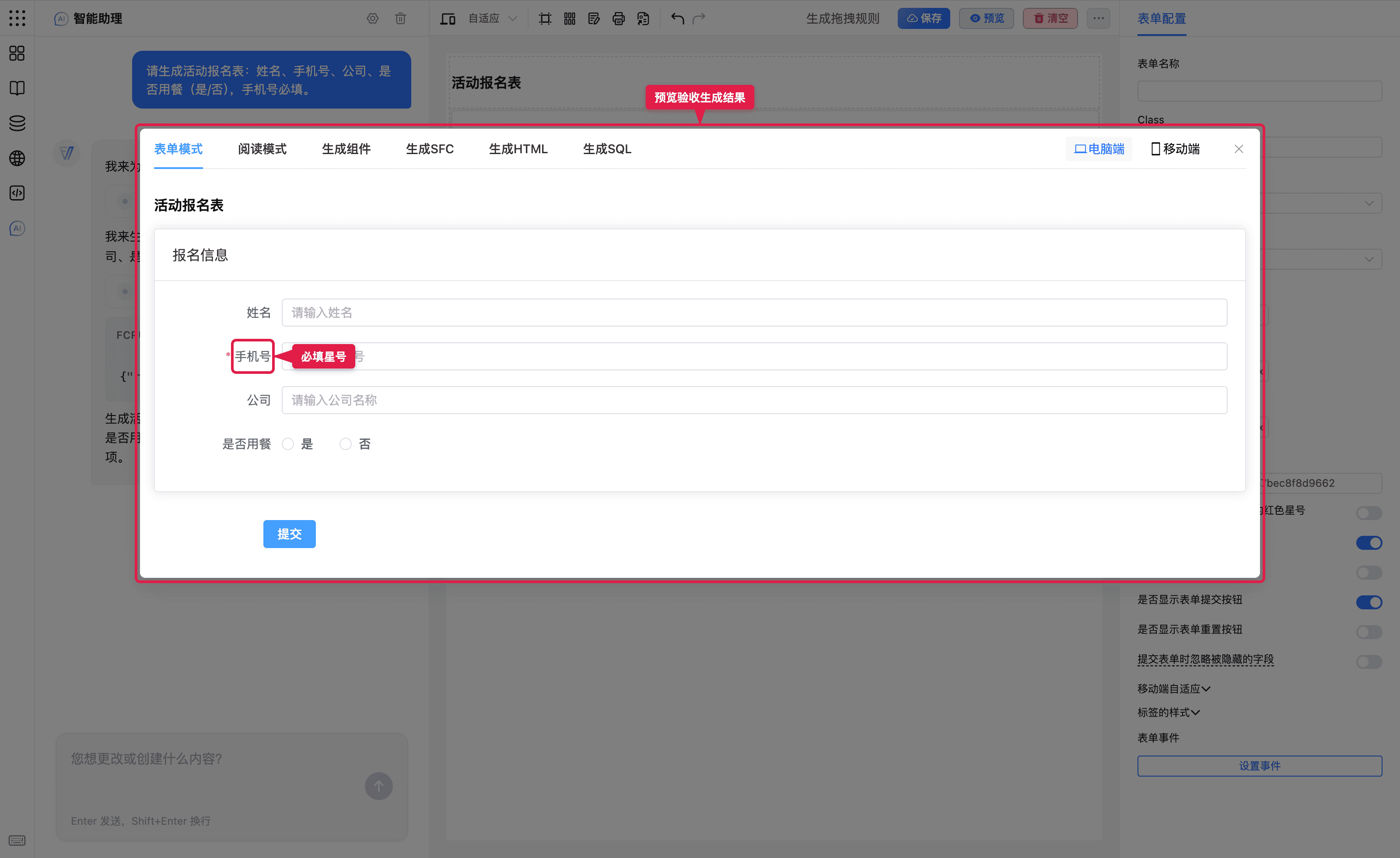Click the keyboard icon at bottom left
The width and height of the screenshot is (1400, 858).
tap(17, 840)
